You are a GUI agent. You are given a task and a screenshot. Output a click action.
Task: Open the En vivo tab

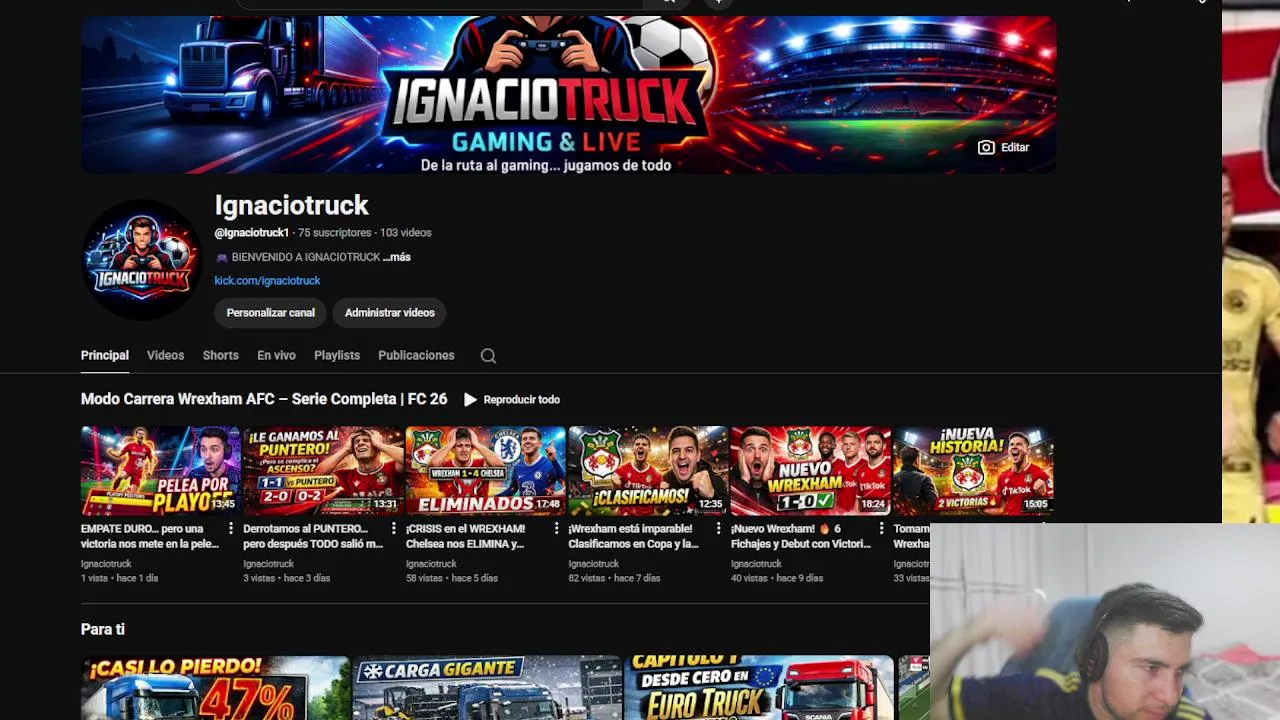coord(276,355)
